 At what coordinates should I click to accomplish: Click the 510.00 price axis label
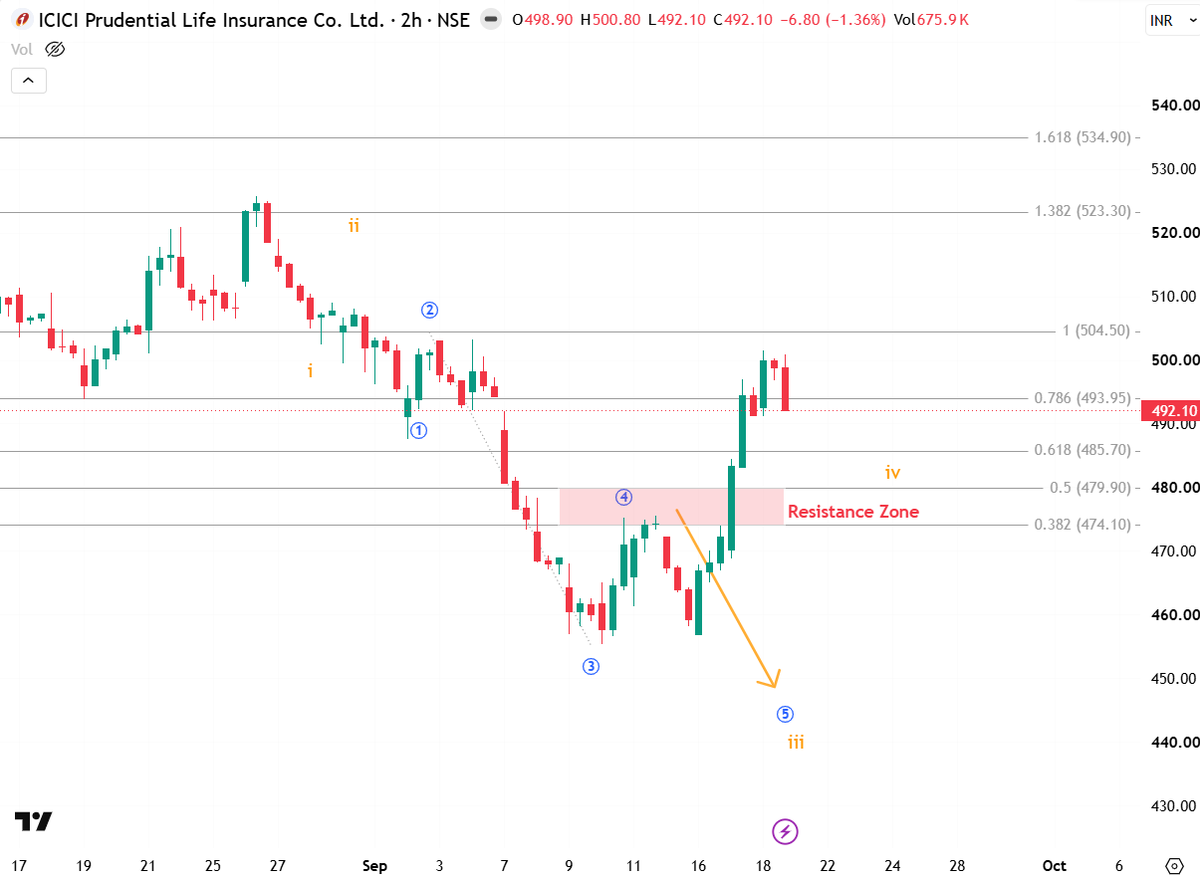[x=1172, y=296]
